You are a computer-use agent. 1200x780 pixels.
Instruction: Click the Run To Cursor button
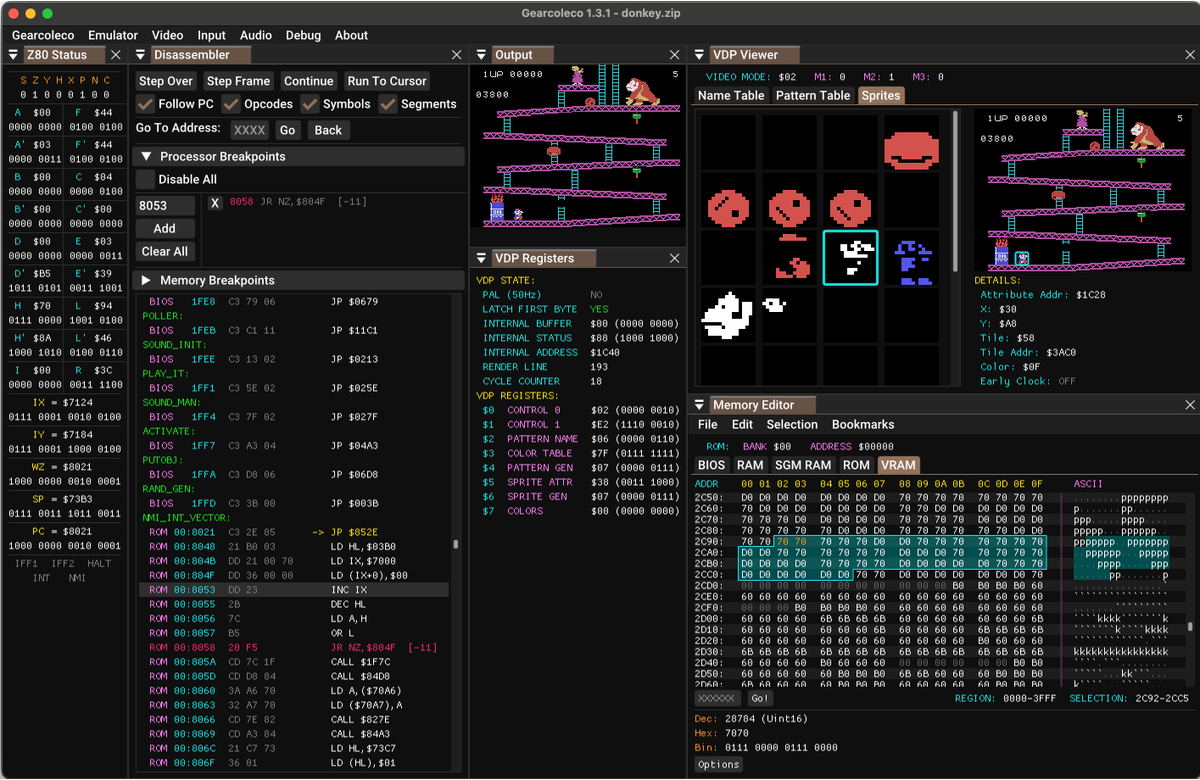pos(387,81)
